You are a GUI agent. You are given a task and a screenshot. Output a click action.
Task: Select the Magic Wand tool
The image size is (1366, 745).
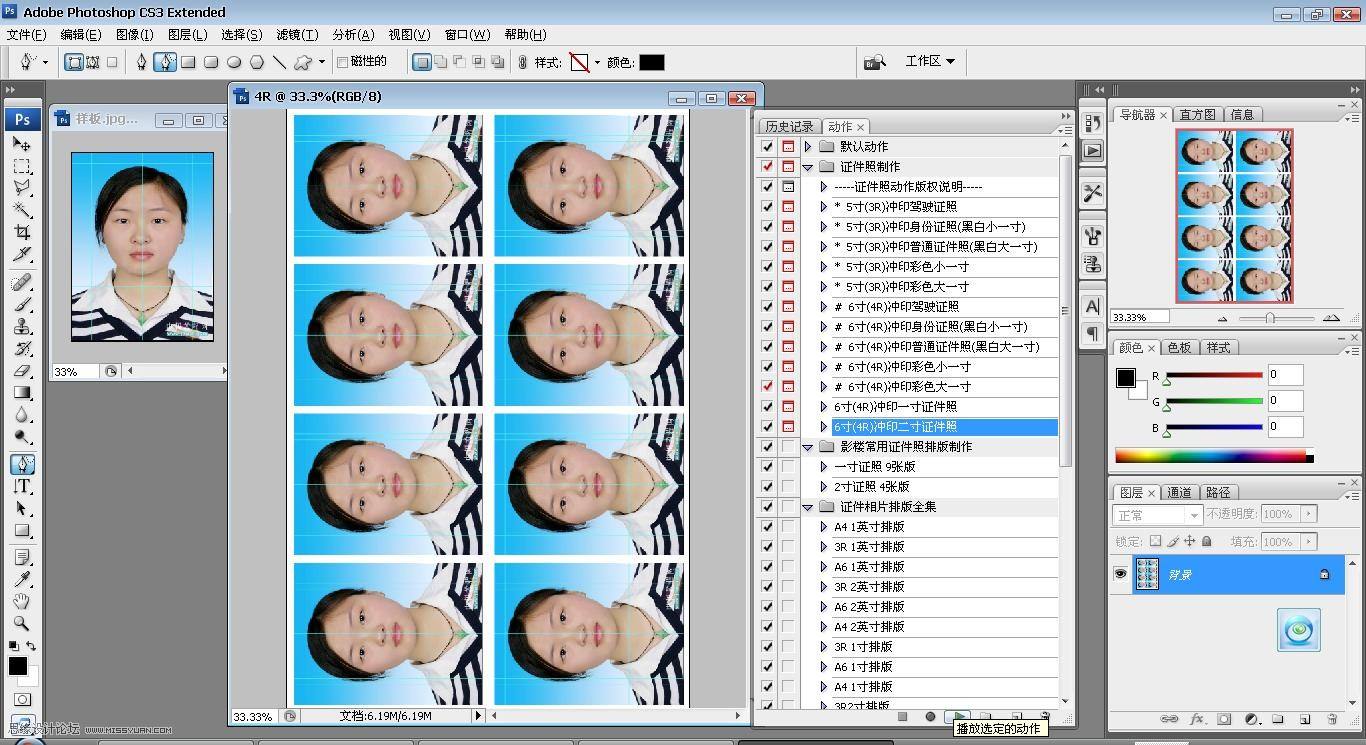point(22,210)
